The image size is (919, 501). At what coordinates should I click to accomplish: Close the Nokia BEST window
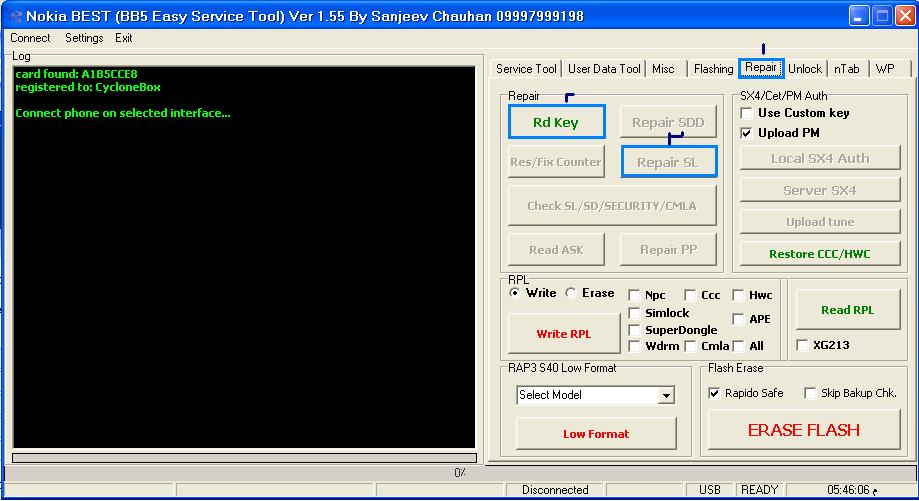[x=905, y=16]
